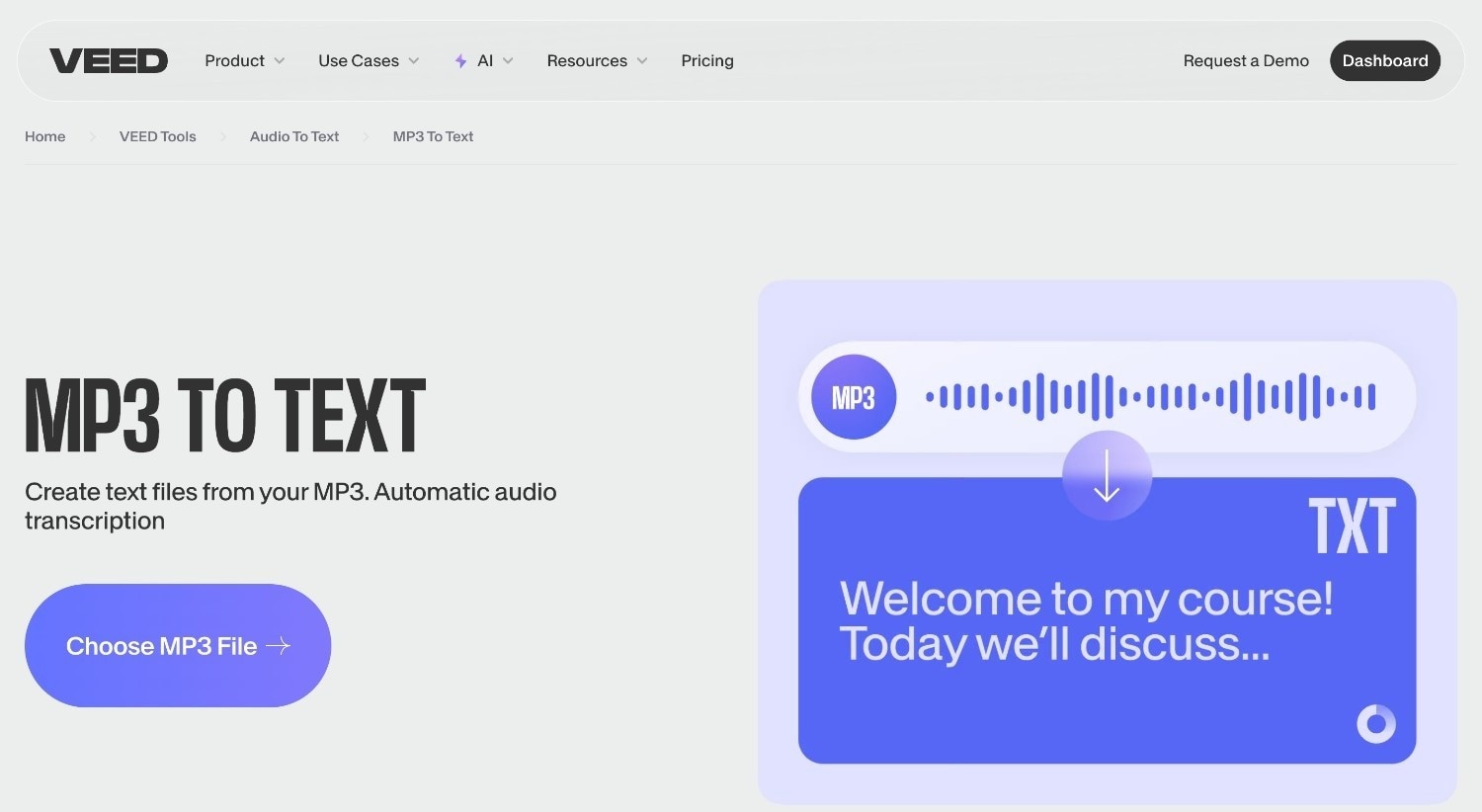Viewport: 1482px width, 812px height.
Task: Open the Dashboard
Action: [1385, 61]
